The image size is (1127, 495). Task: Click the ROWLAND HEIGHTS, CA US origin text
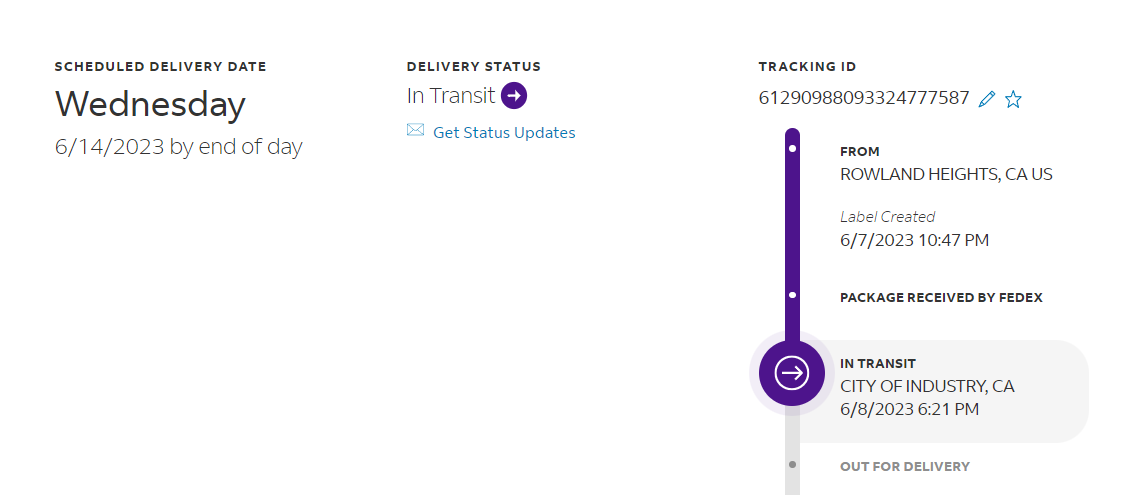(945, 174)
